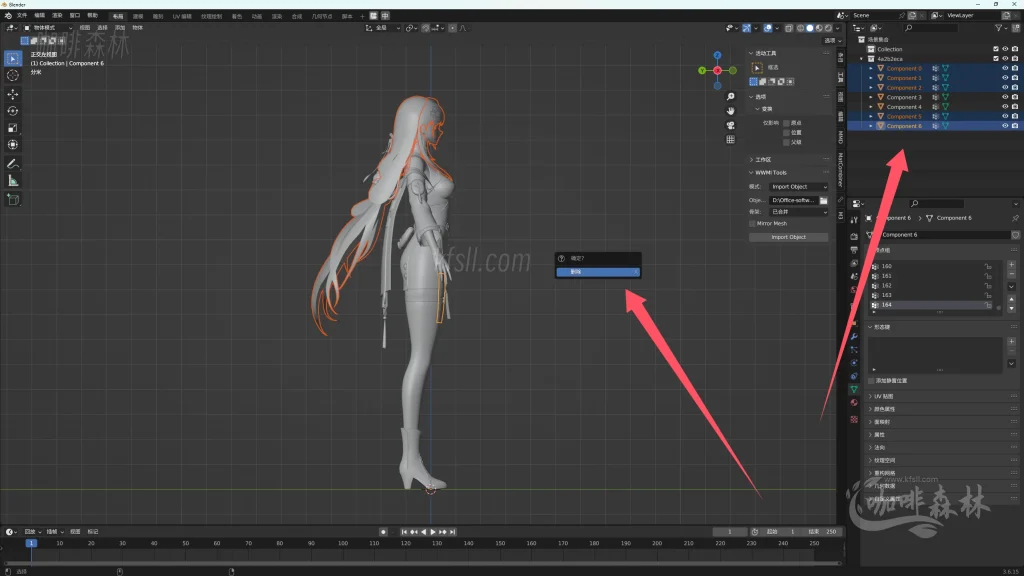Screen dimensions: 1024x576
Task: Hide Component 0 with eye icon
Action: coord(1005,68)
